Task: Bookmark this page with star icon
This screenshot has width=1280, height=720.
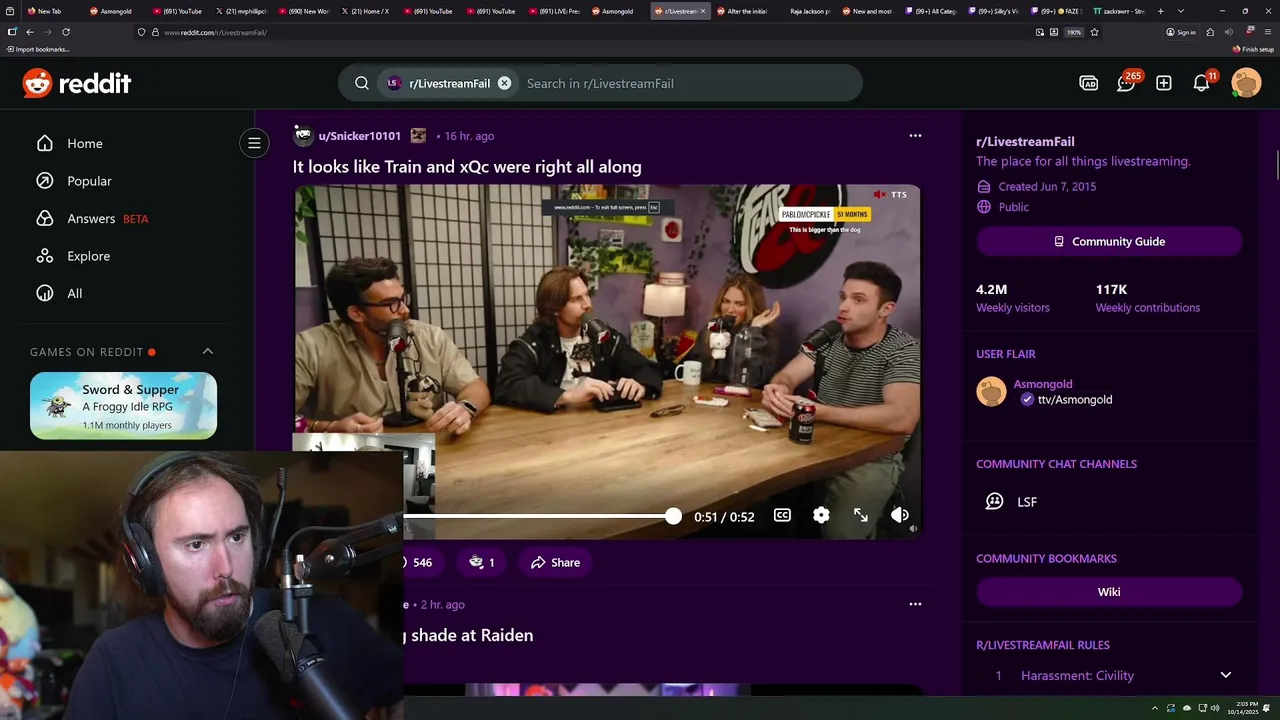Action: click(x=1095, y=32)
